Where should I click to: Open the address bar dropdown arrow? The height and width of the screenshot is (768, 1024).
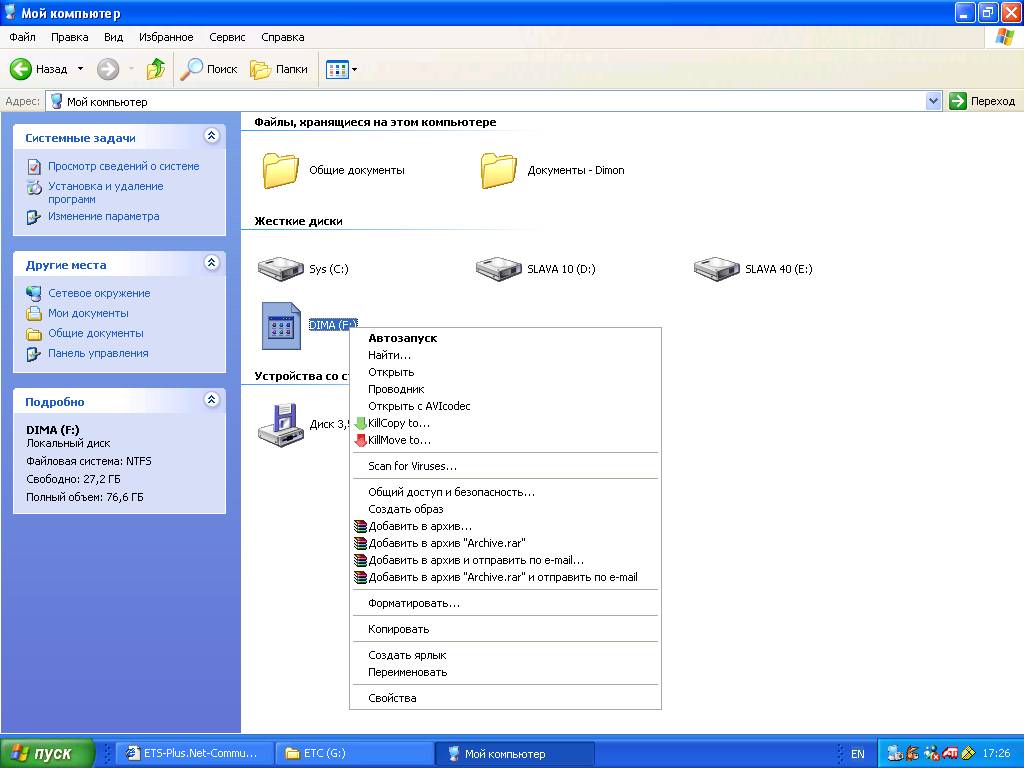click(934, 101)
